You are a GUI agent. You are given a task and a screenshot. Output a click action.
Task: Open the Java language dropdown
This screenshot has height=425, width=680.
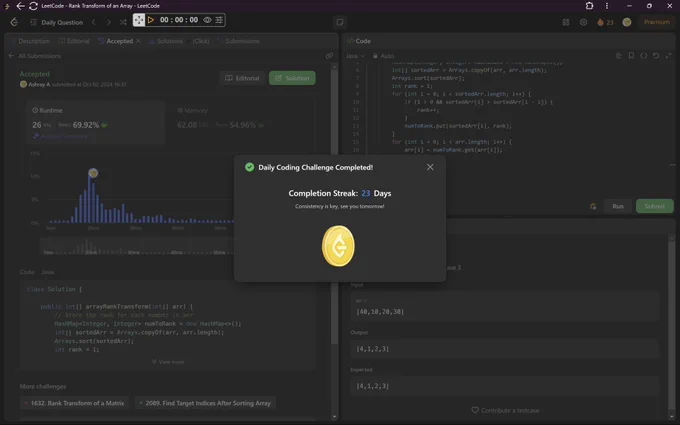(x=356, y=56)
